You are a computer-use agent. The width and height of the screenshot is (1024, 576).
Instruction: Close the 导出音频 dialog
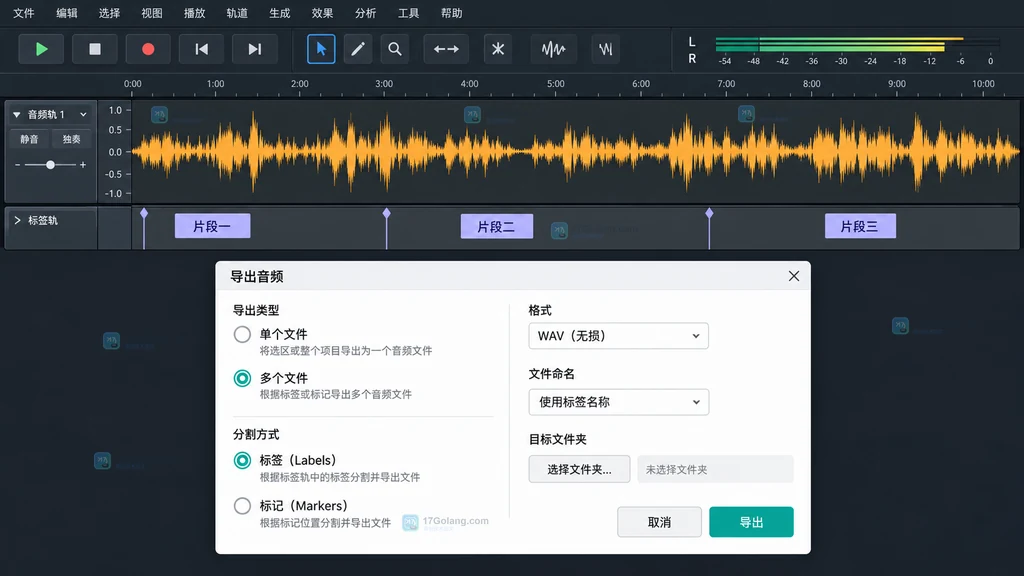pos(793,276)
